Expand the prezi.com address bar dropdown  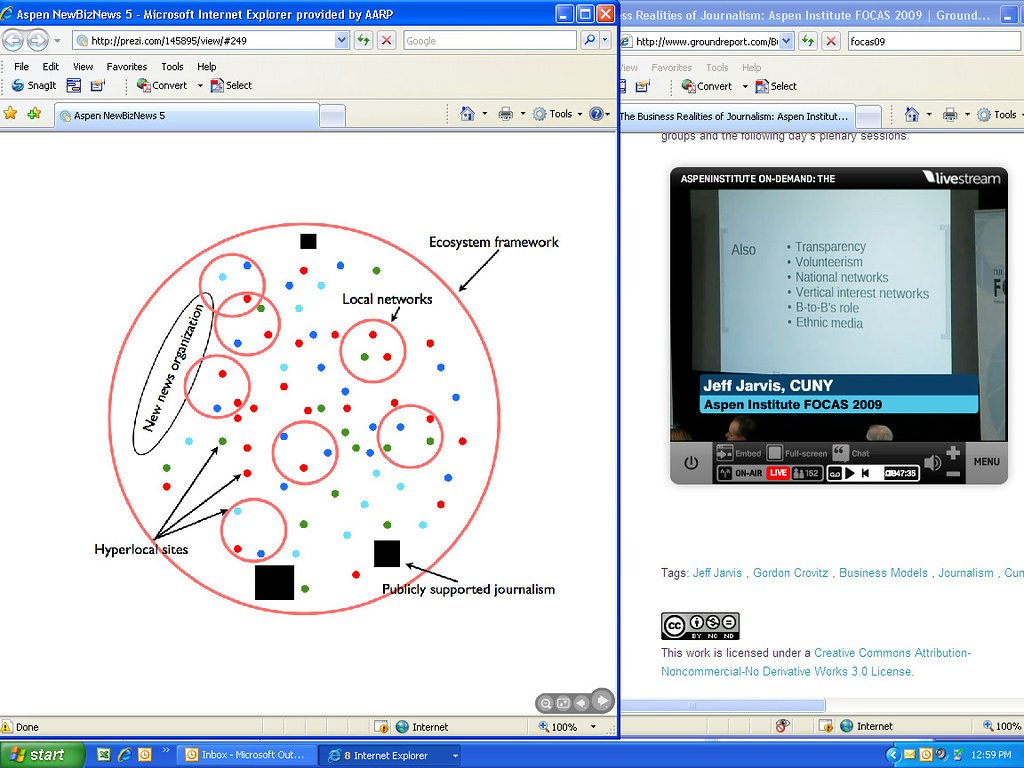pos(341,41)
